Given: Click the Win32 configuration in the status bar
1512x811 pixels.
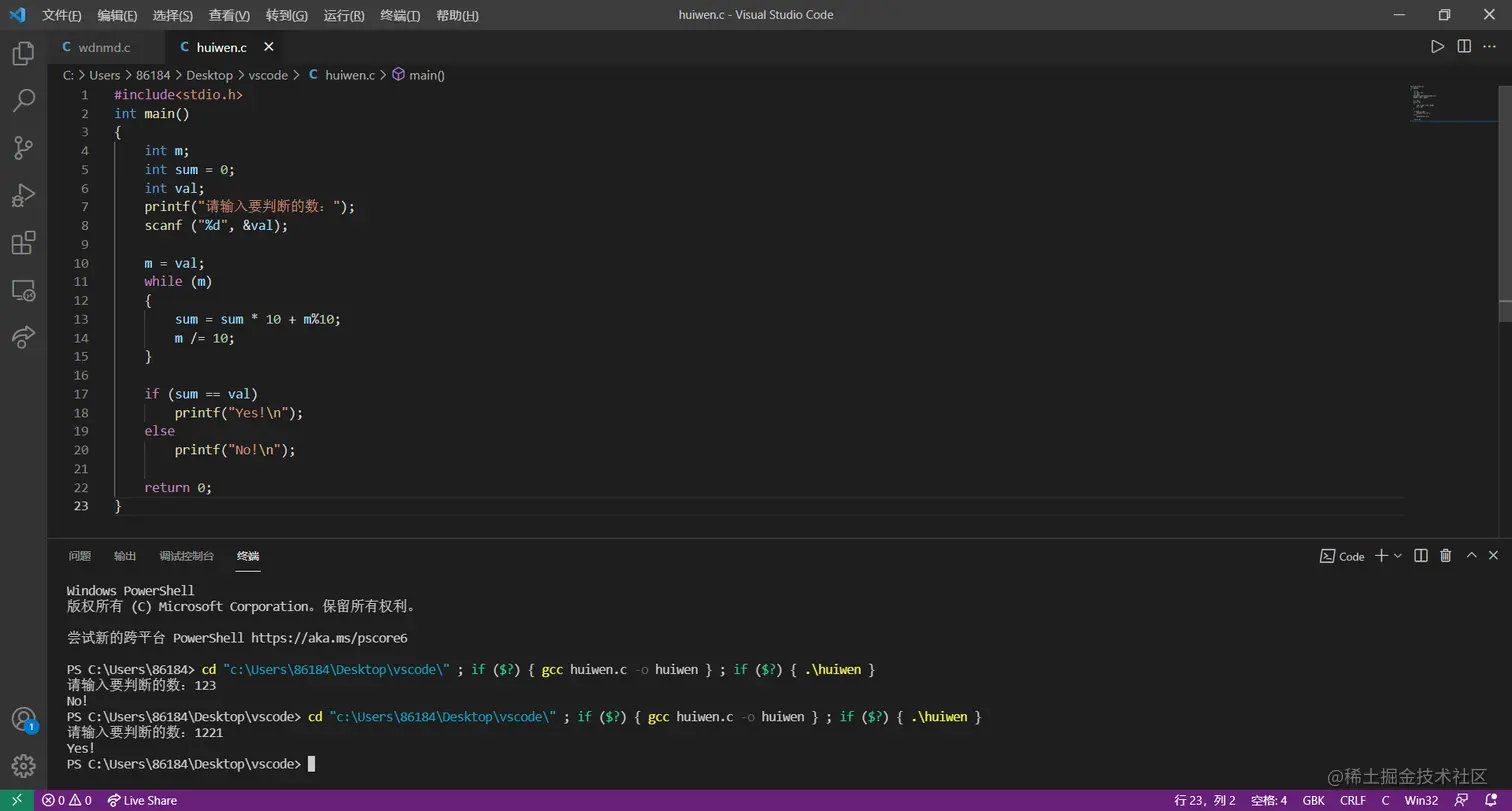Looking at the screenshot, I should 1421,800.
